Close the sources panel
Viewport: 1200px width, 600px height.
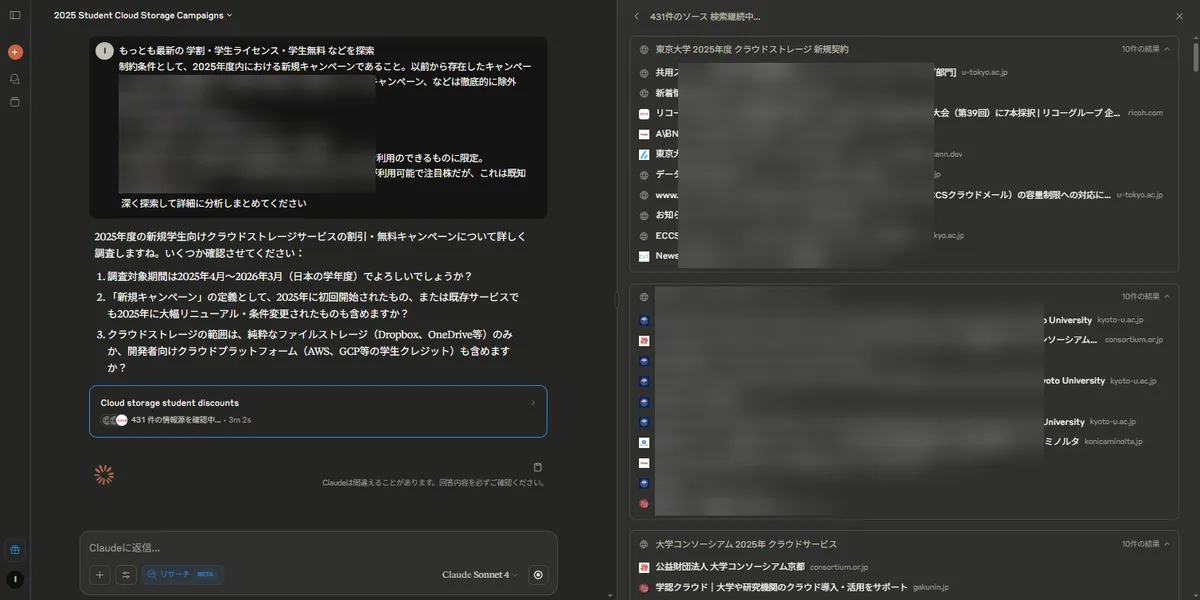[x=1179, y=16]
